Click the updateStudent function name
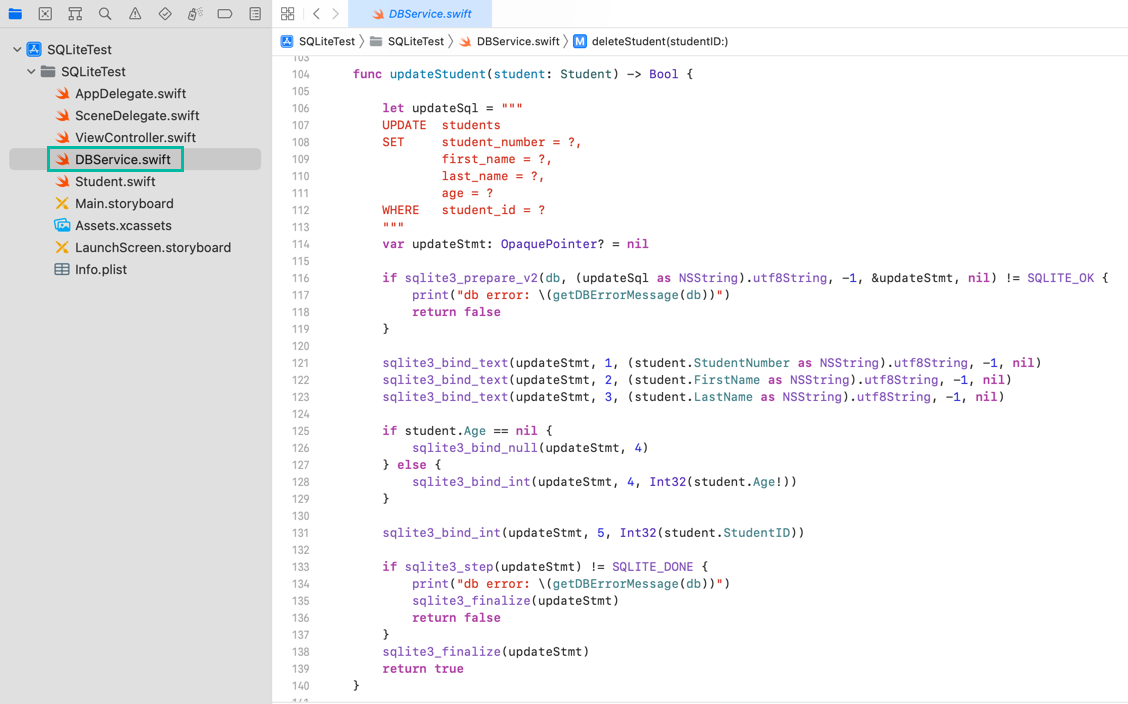 pyautogui.click(x=437, y=74)
